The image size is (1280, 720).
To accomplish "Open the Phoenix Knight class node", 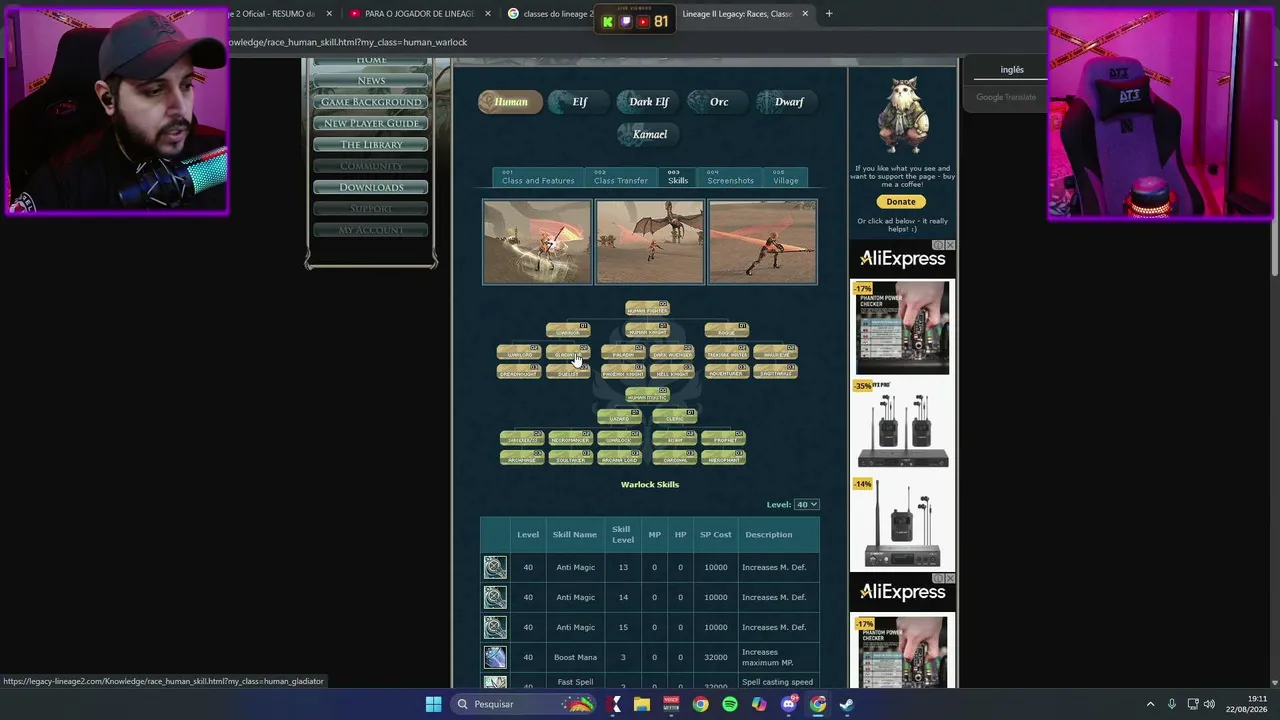I will click(x=623, y=371).
